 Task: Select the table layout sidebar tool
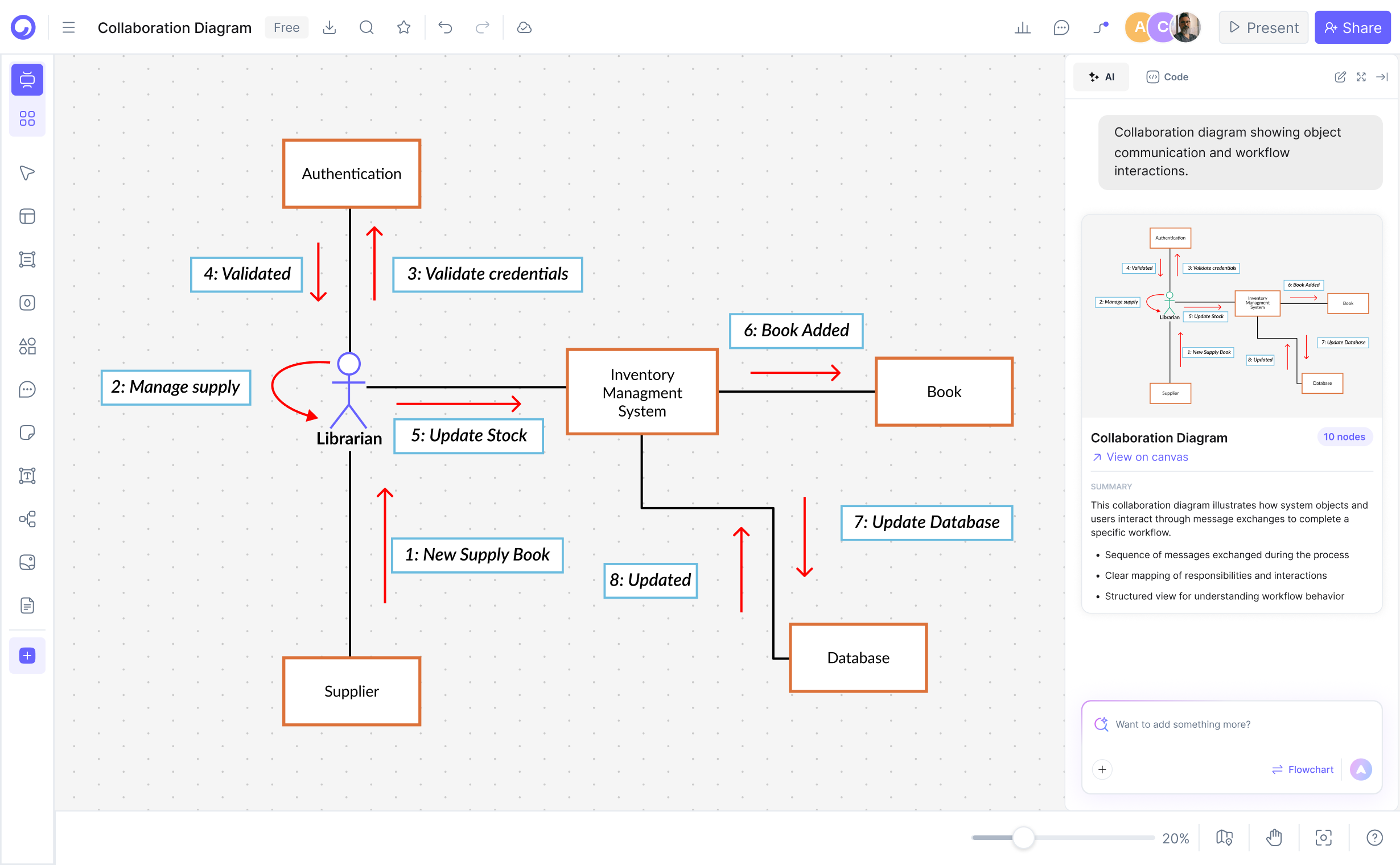[x=27, y=216]
